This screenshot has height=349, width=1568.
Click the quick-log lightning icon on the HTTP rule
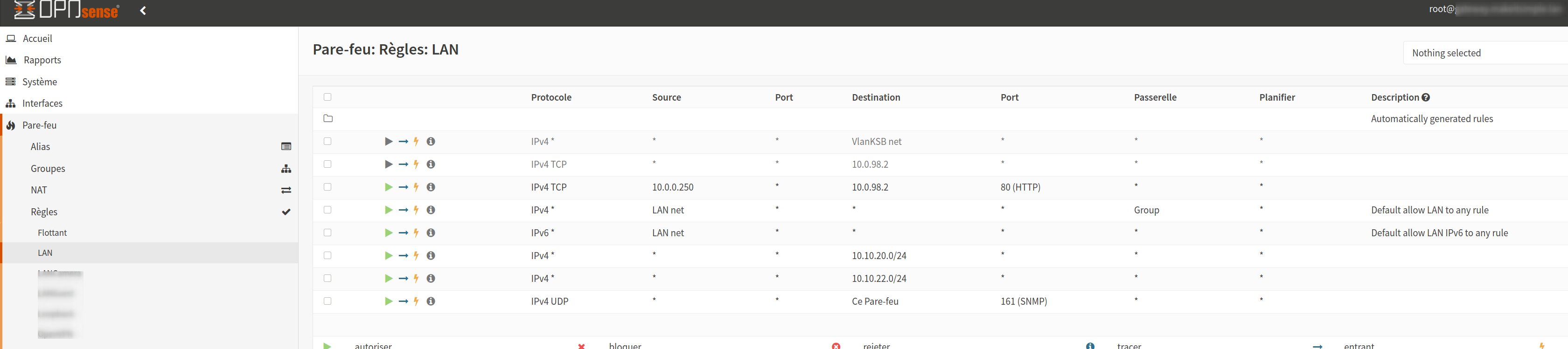click(x=416, y=187)
